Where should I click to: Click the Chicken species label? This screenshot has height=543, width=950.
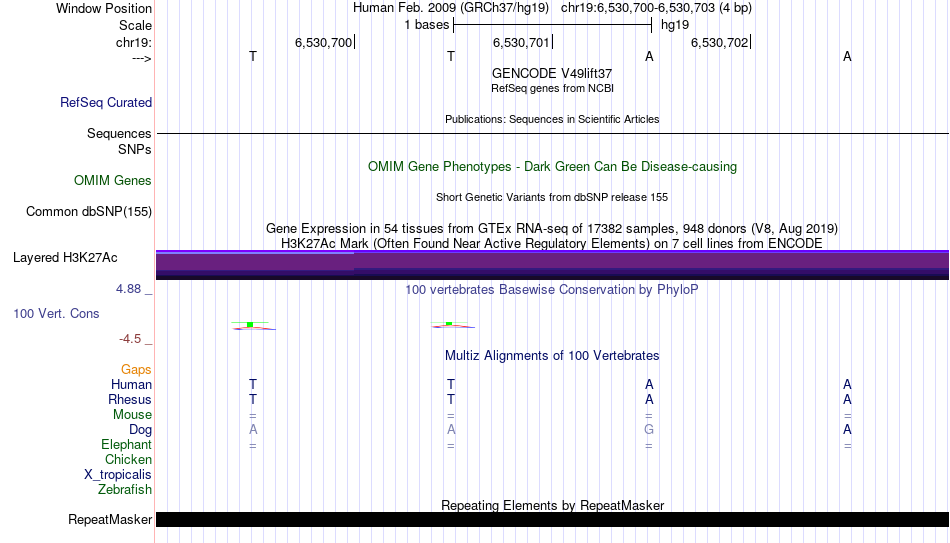pos(128,459)
